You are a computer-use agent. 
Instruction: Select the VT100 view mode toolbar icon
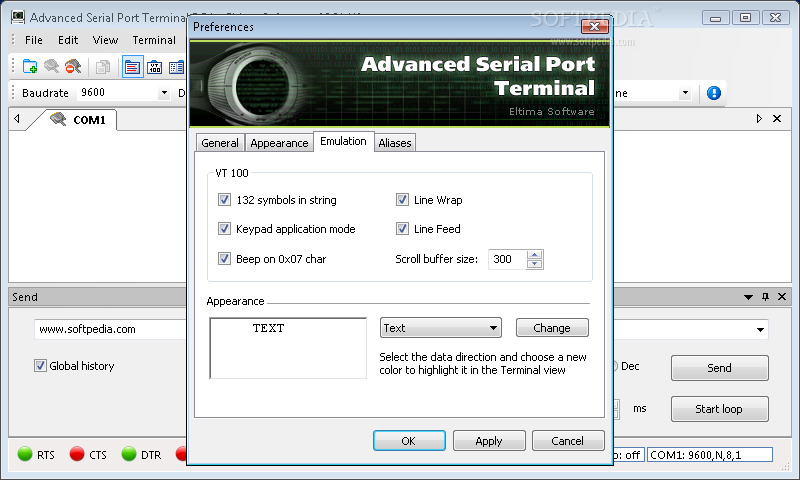coord(155,67)
